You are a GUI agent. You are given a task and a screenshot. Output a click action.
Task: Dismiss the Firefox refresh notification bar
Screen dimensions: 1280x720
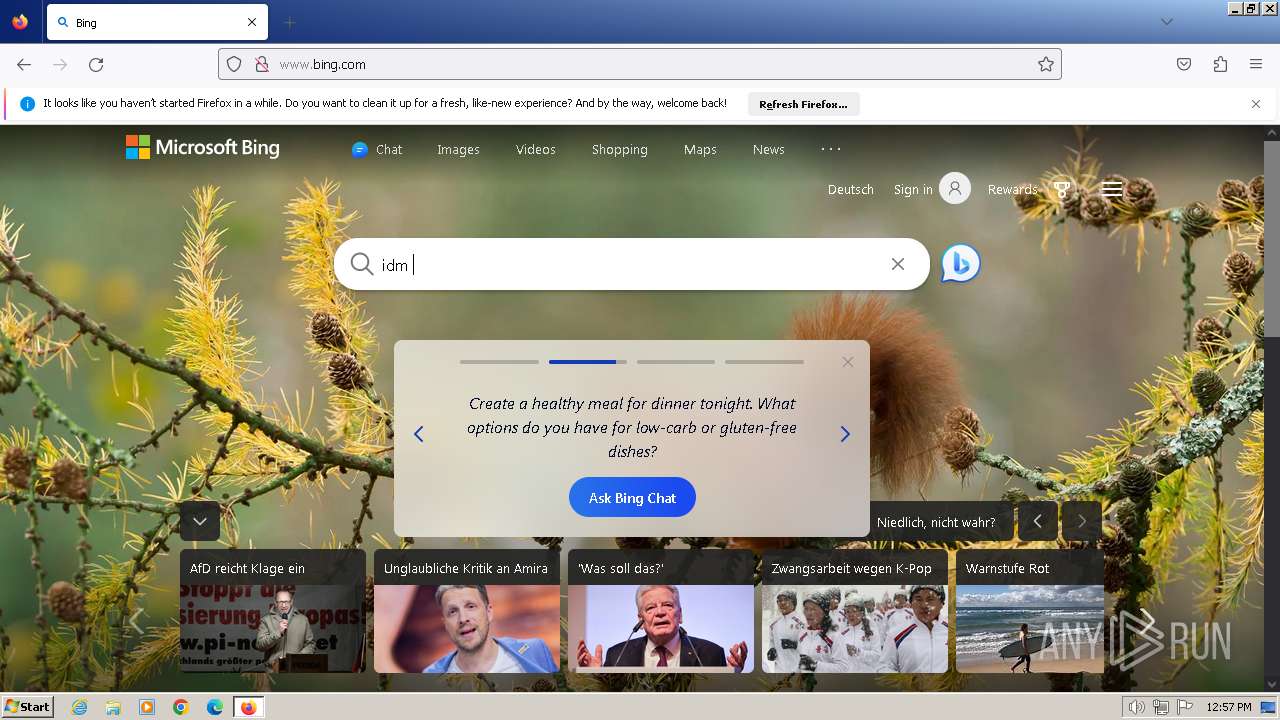1256,104
